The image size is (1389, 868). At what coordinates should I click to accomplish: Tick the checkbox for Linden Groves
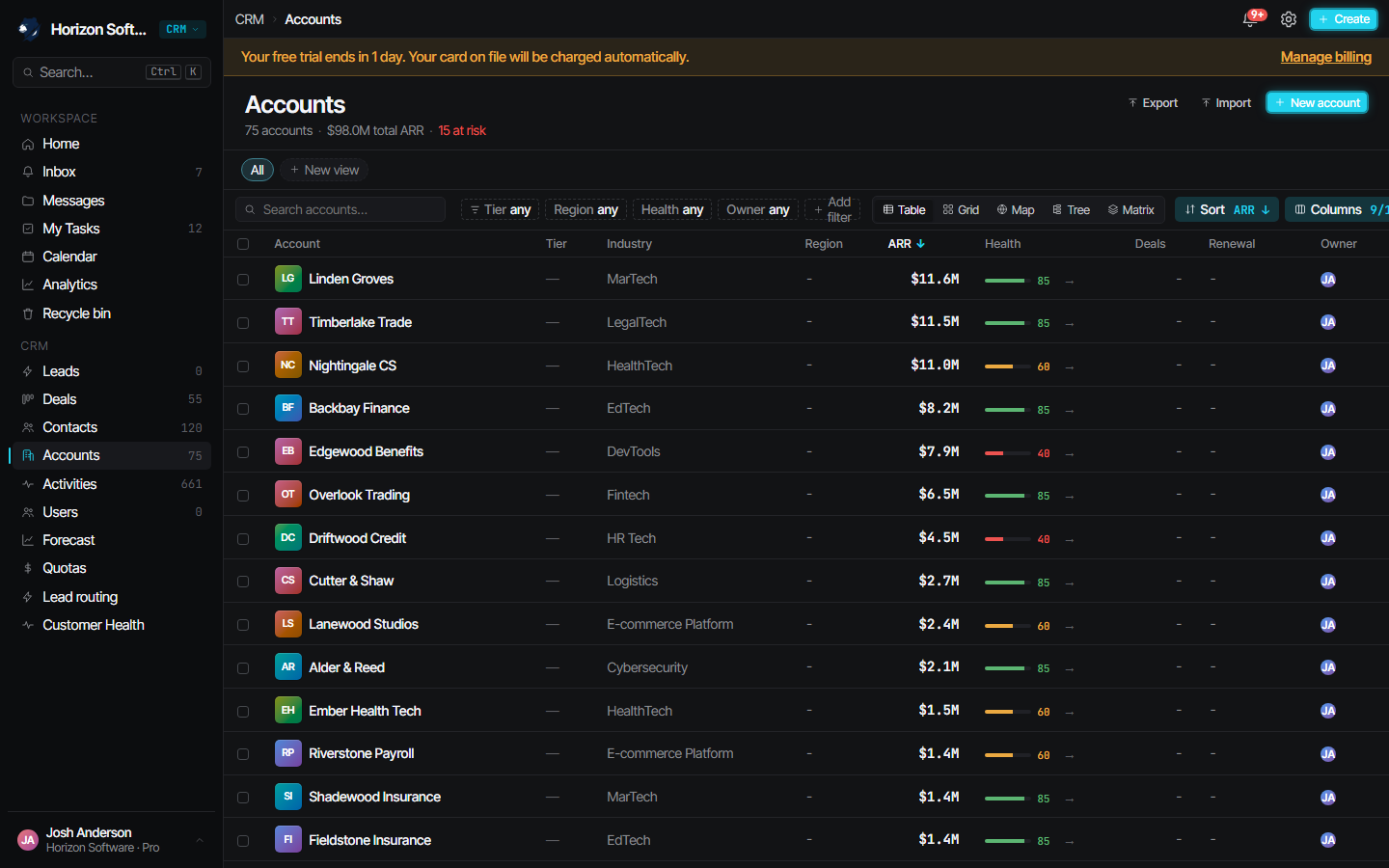[243, 280]
